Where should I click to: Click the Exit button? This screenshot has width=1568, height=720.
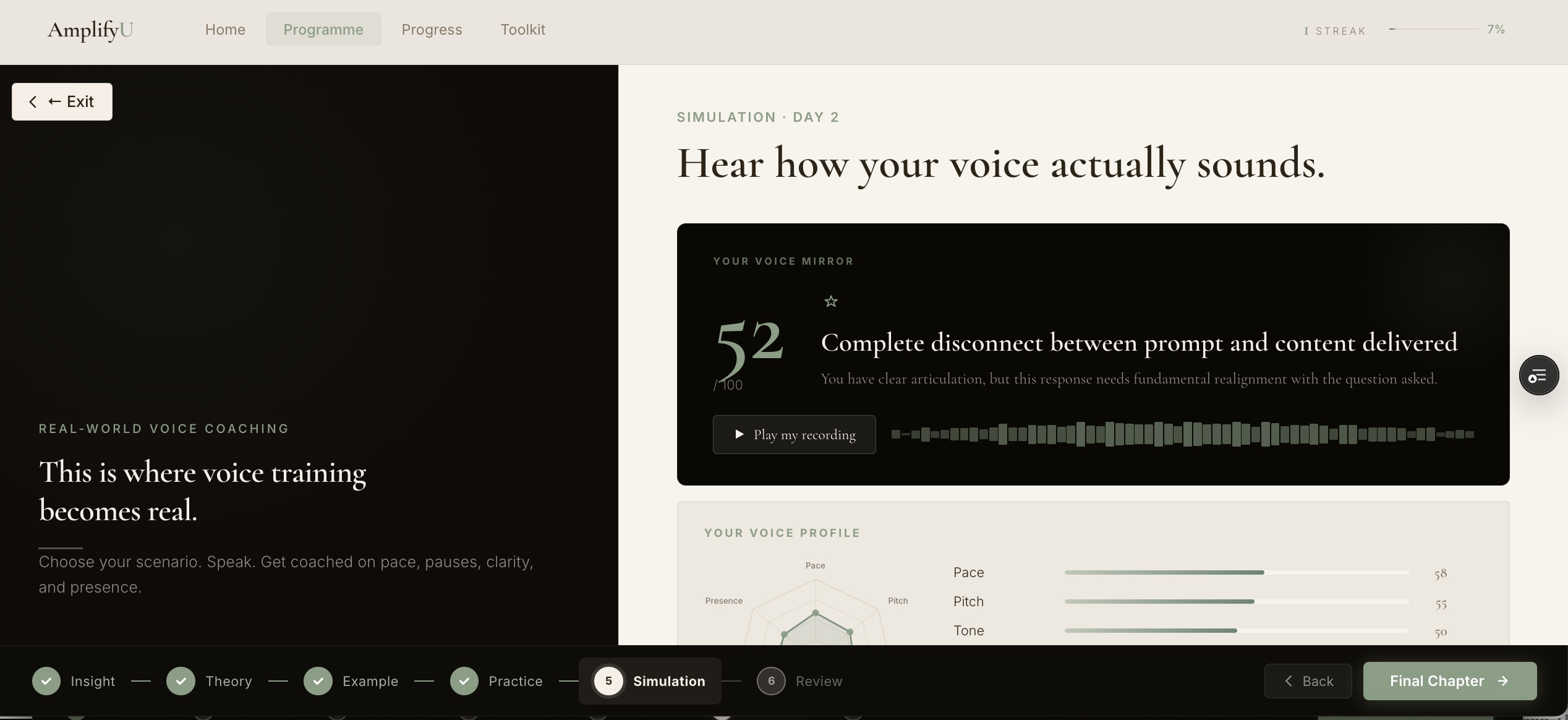point(62,101)
